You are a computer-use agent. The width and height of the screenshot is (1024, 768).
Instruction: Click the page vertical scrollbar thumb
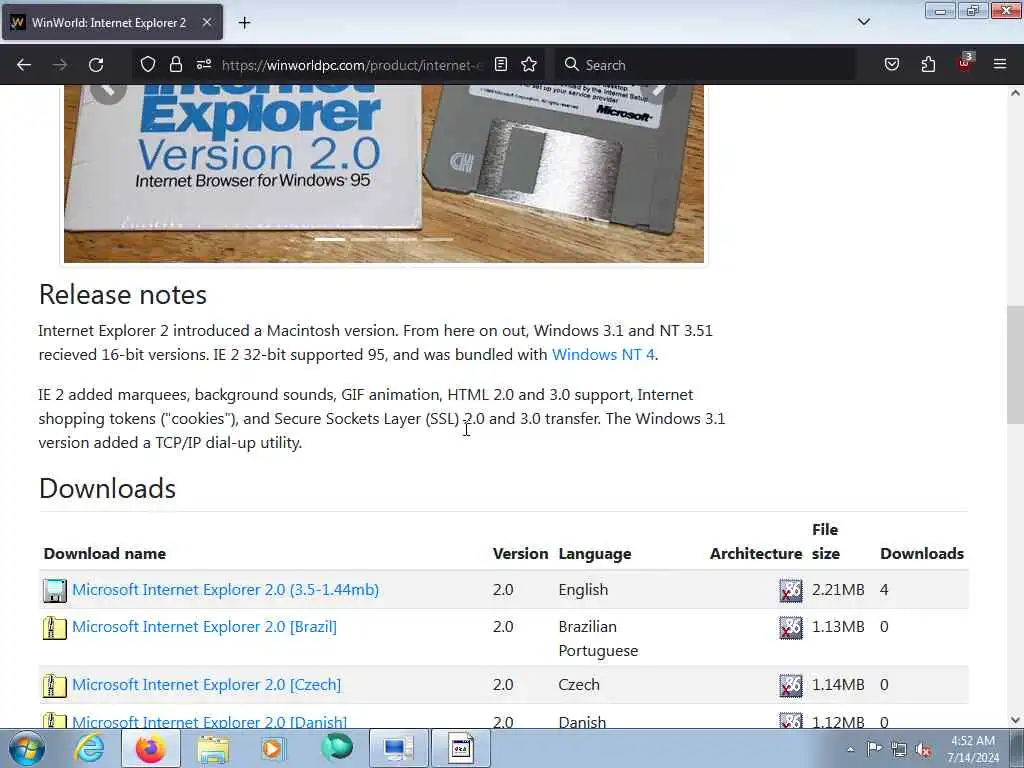(x=1015, y=364)
